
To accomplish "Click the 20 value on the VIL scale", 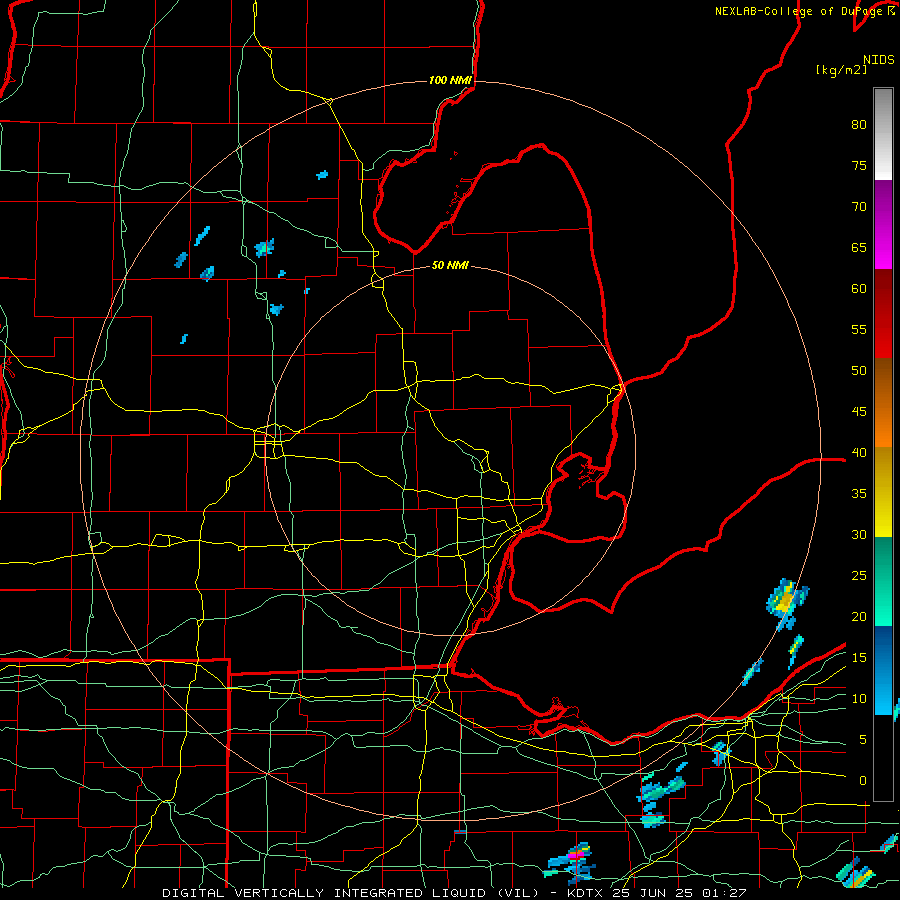I will 859,616.
